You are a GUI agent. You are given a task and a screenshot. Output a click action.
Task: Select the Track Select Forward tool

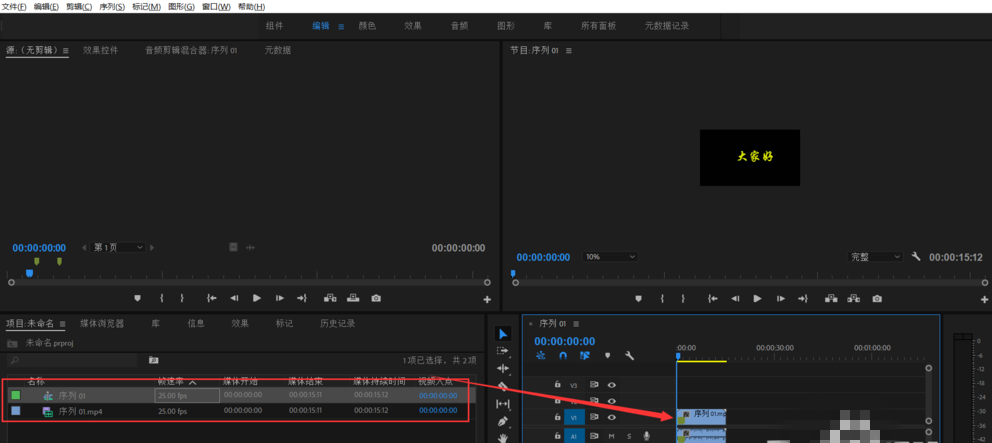pos(503,351)
